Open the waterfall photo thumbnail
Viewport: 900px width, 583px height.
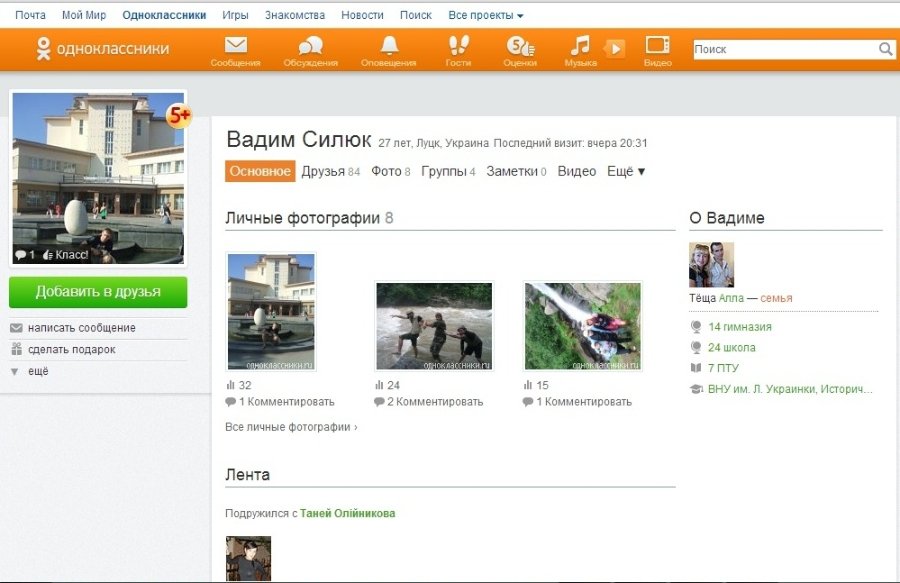tap(582, 325)
